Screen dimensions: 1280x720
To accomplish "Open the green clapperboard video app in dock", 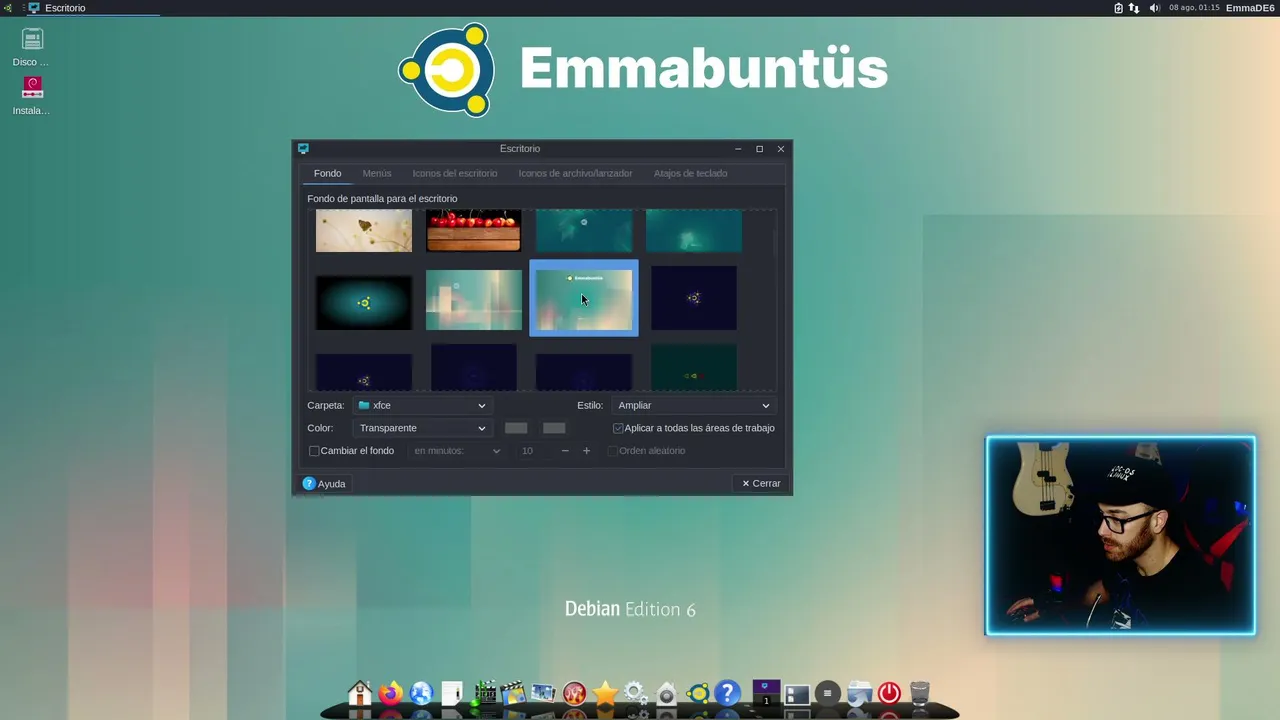I will pos(484,692).
